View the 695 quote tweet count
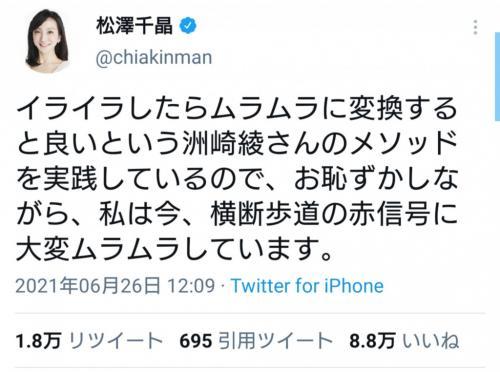The height and width of the screenshot is (372, 500). point(196,341)
